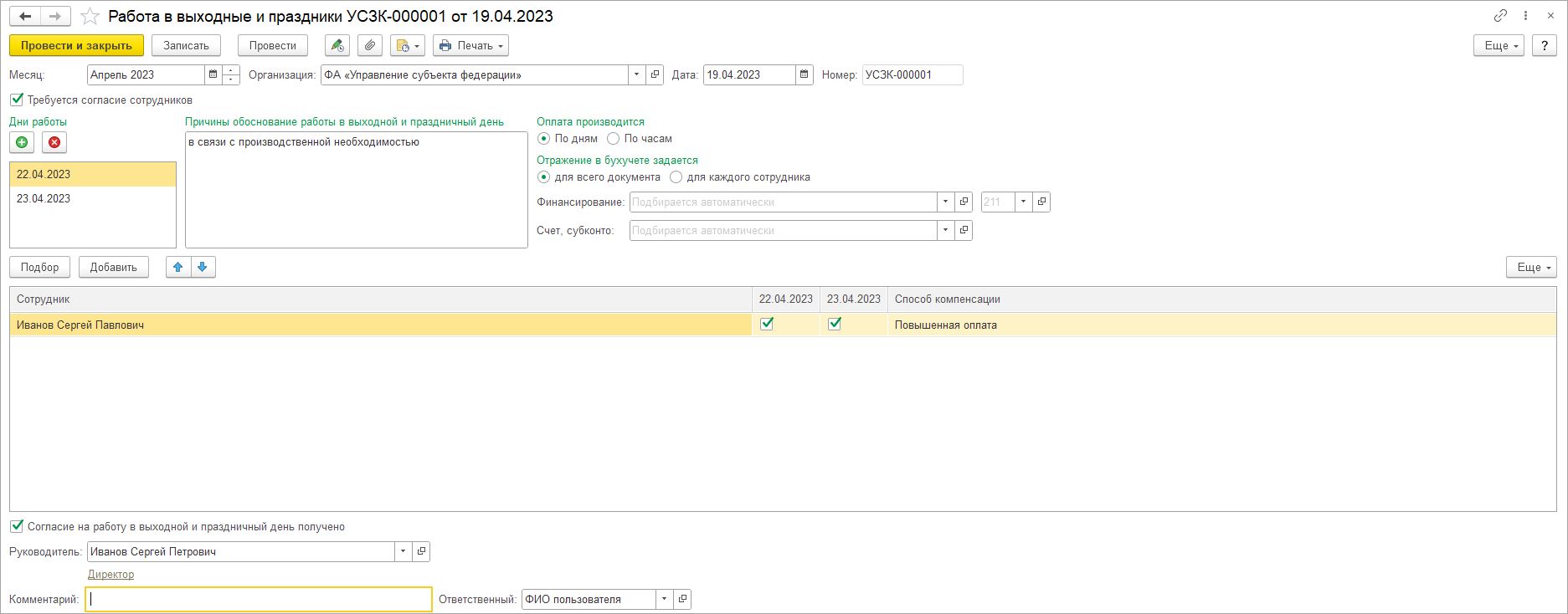
Task: Expand Организация dropdown list
Action: coord(637,74)
